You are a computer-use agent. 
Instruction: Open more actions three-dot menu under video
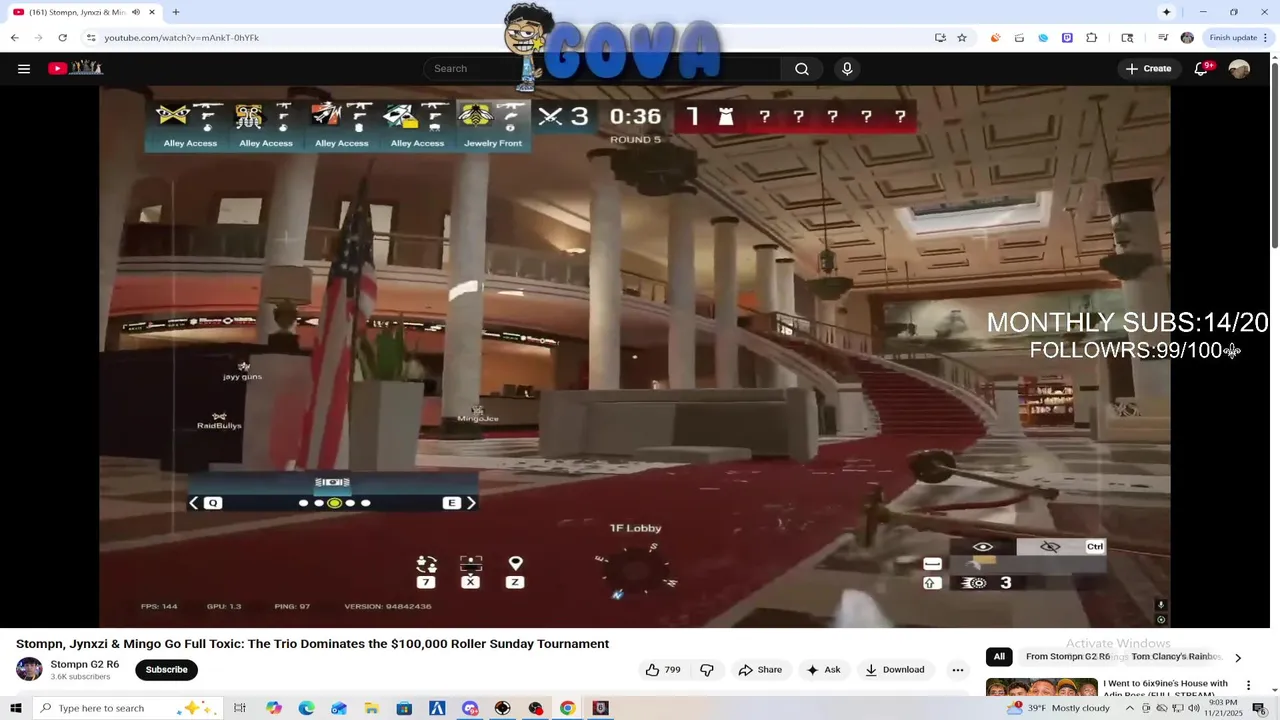click(958, 670)
